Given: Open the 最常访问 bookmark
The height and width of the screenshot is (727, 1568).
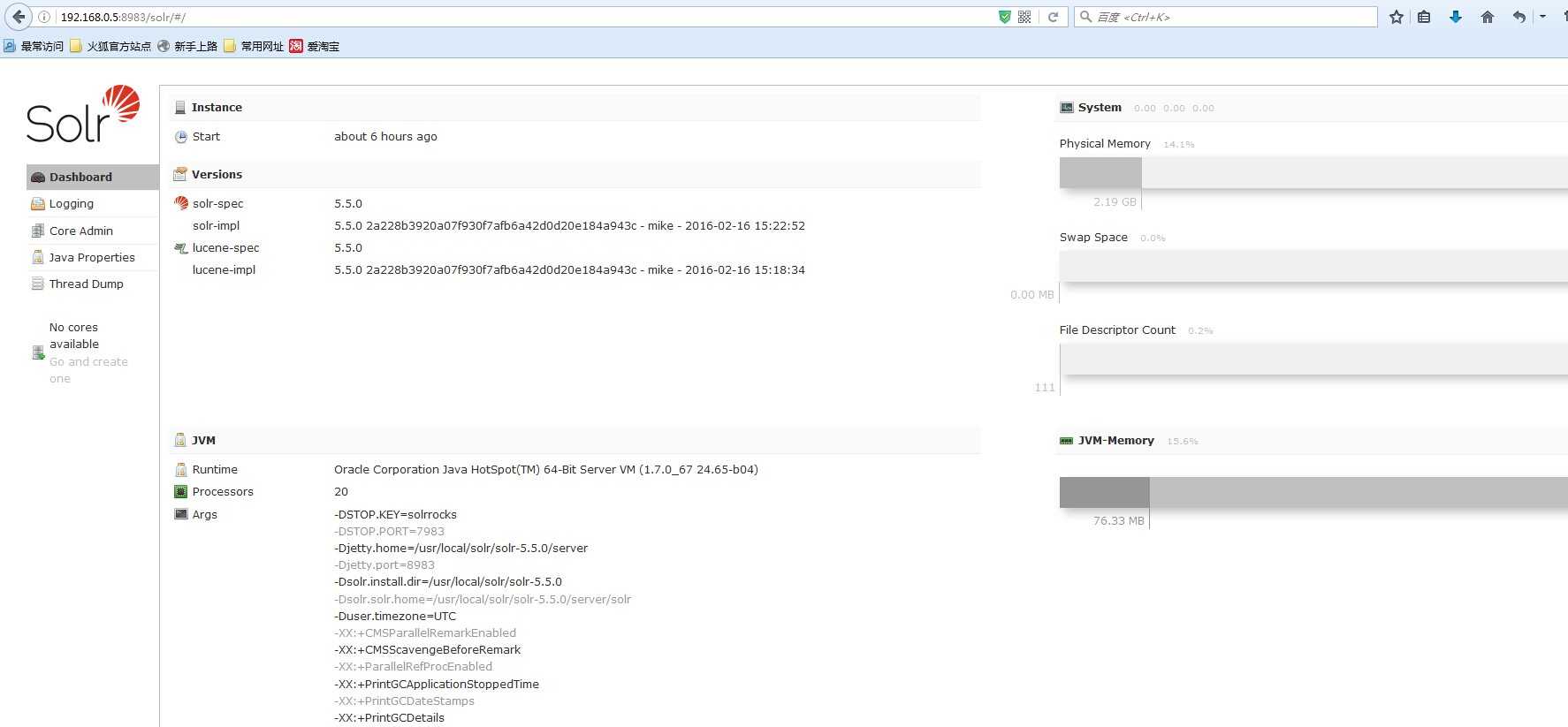Looking at the screenshot, I should [x=34, y=46].
